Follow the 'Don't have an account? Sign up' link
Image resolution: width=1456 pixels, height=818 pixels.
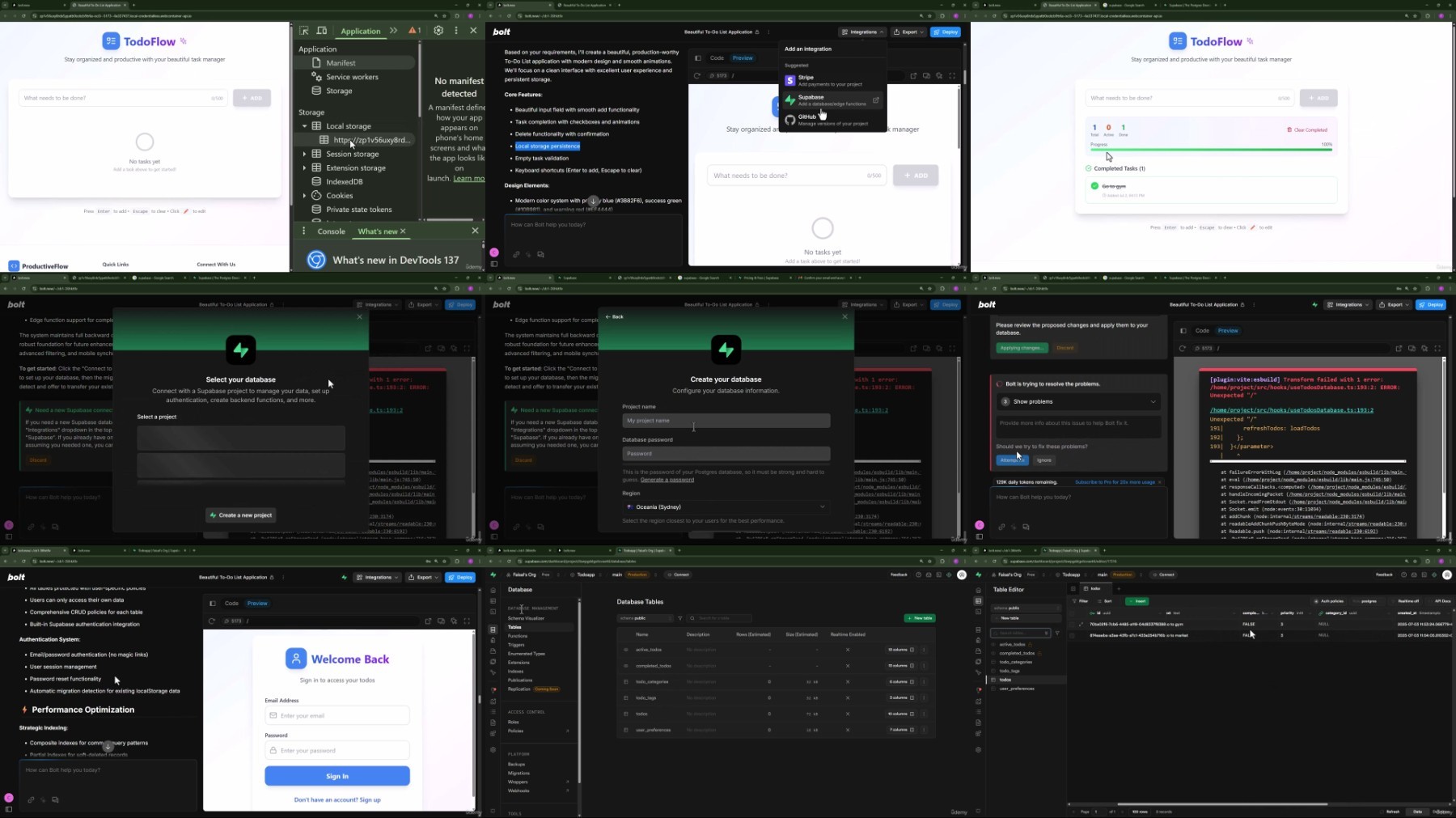coord(336,800)
